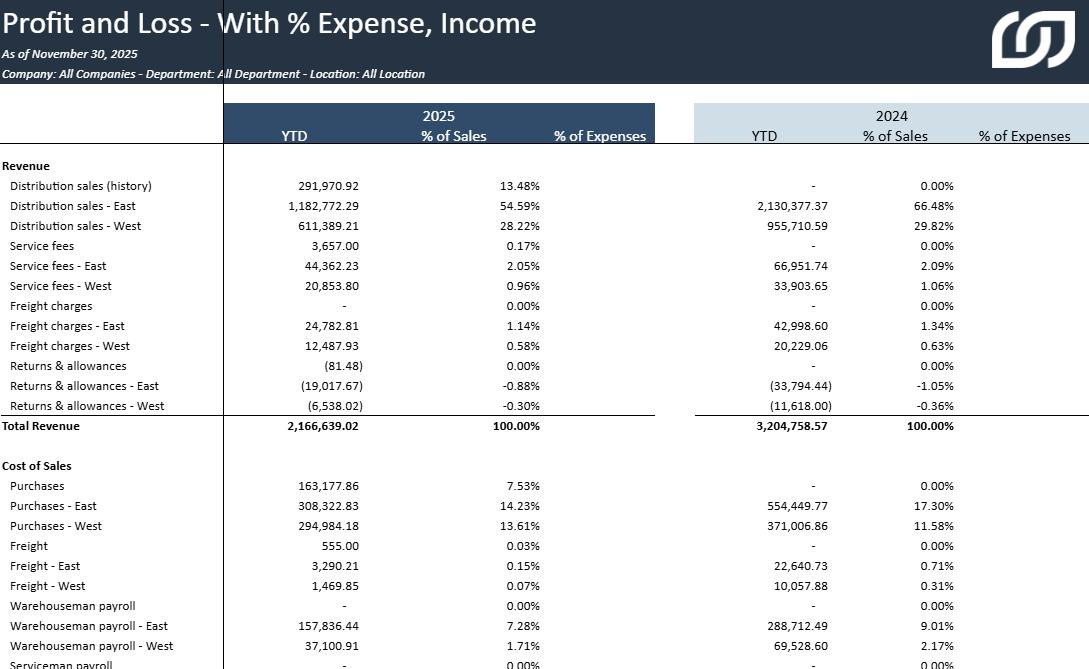The width and height of the screenshot is (1089, 669).
Task: Select the '% of Expenses' header under 2024
Action: pyautogui.click(x=1024, y=136)
